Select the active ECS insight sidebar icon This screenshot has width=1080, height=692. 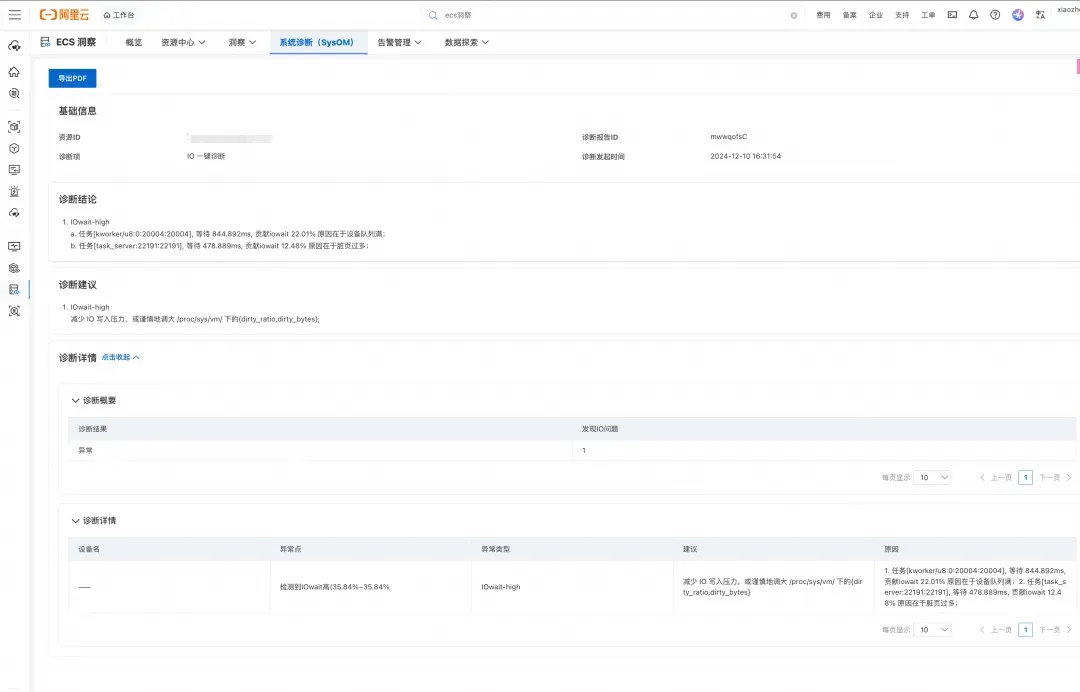click(14, 289)
